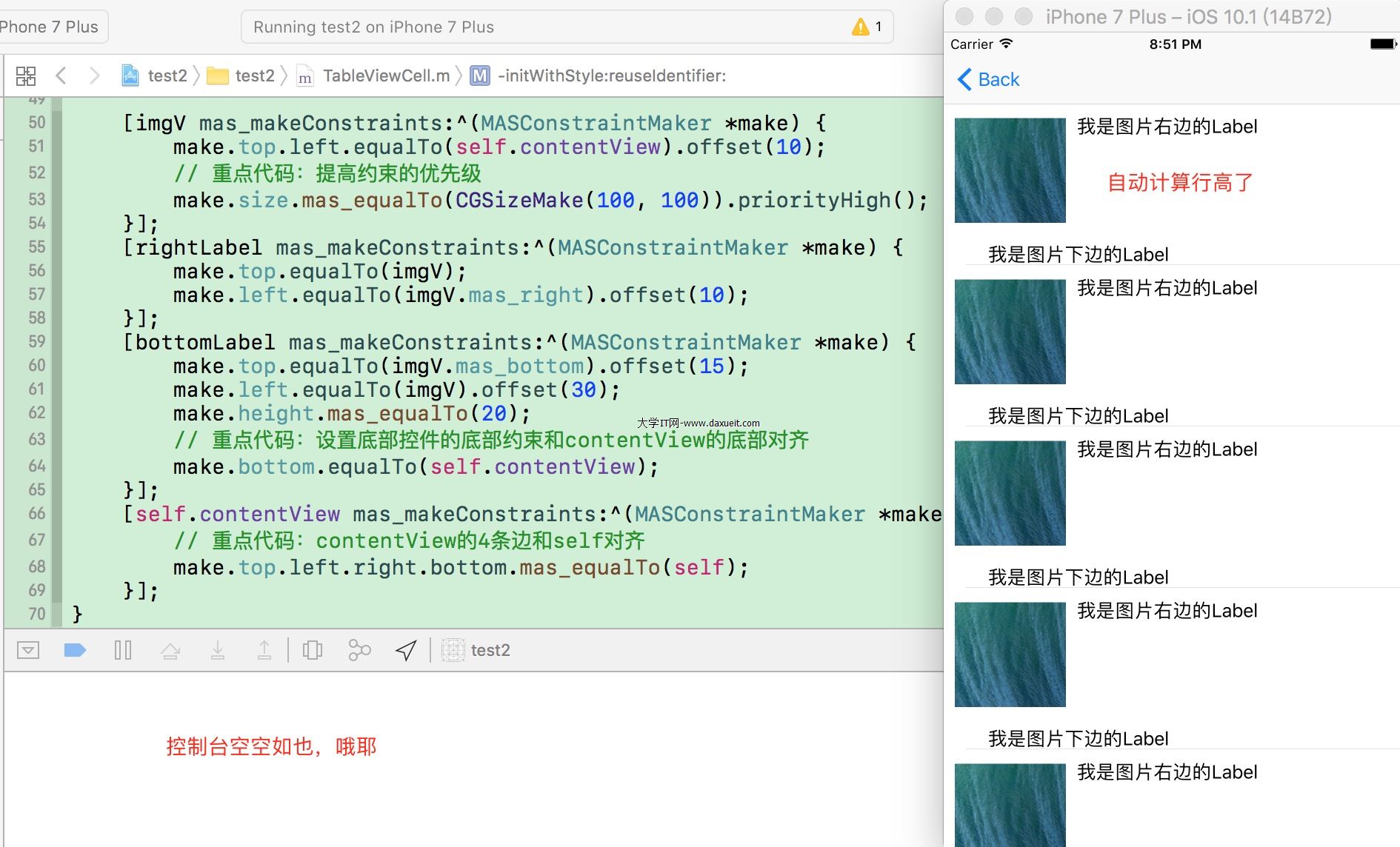Click the step over debug icon
Screen dimensions: 1400x847
pyautogui.click(x=170, y=650)
